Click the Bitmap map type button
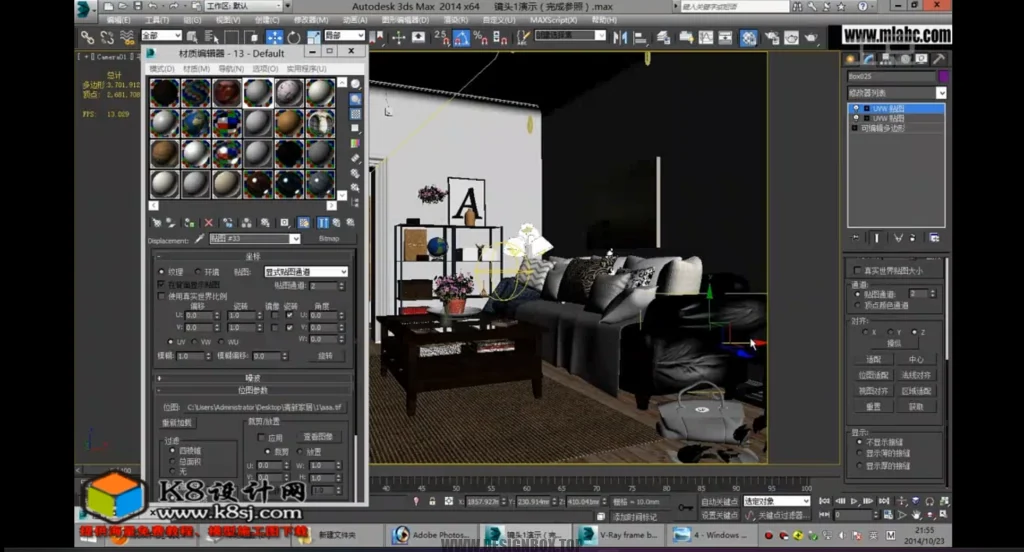Viewport: 1024px width, 552px height. (x=328, y=239)
